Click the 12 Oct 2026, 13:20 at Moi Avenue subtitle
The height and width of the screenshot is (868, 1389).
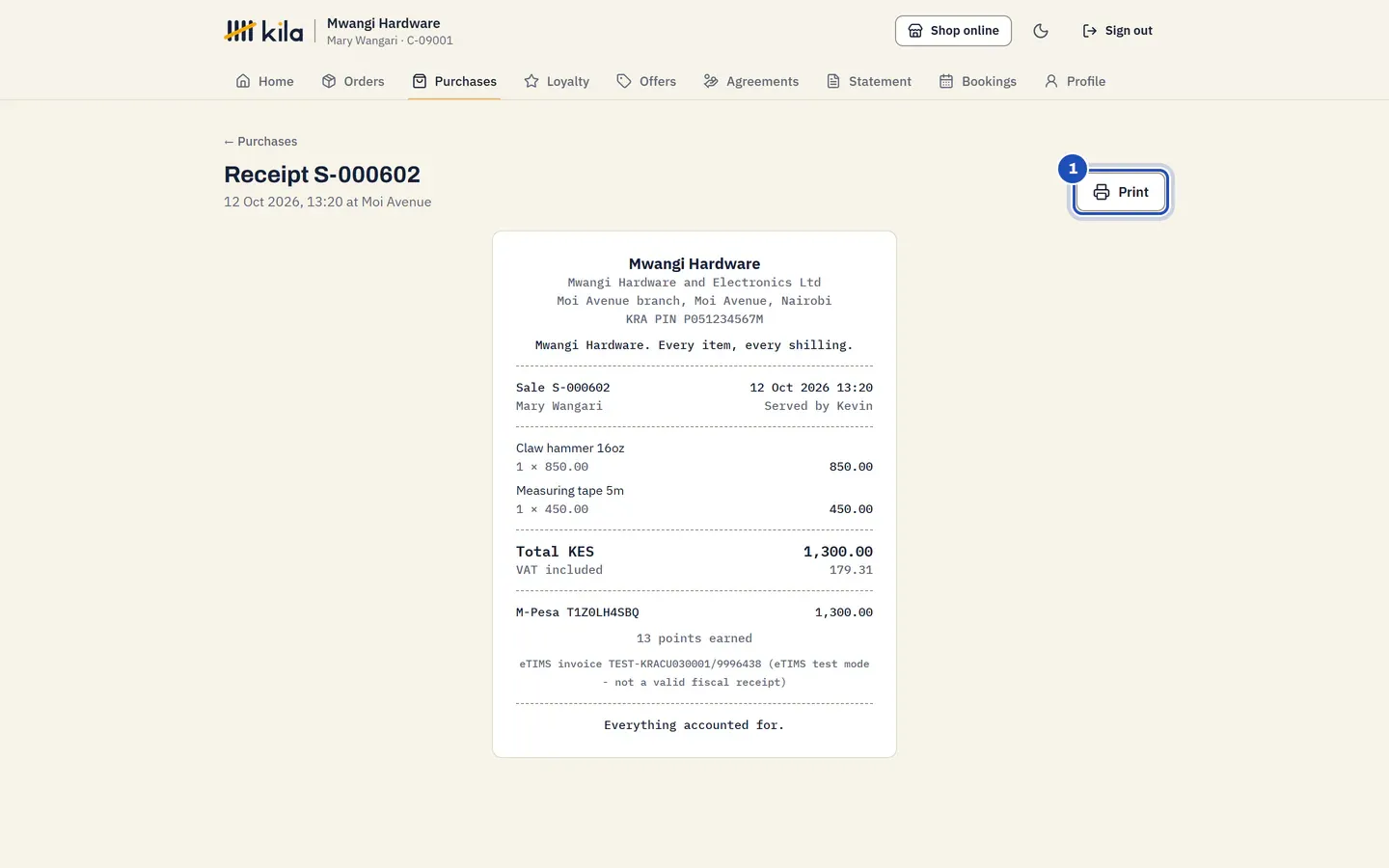(328, 203)
